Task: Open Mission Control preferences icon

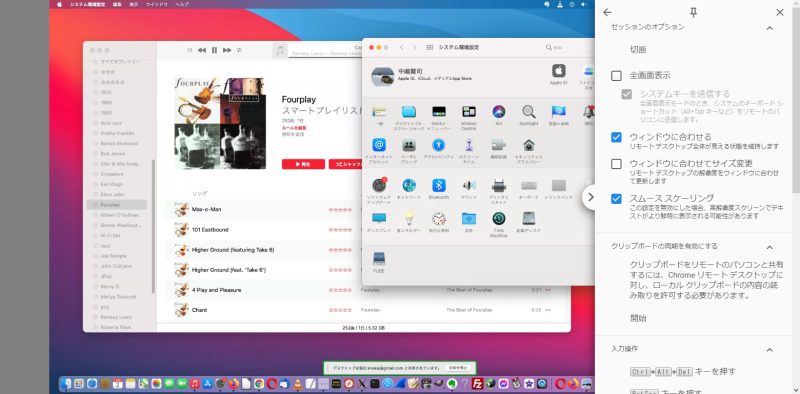Action: point(469,112)
